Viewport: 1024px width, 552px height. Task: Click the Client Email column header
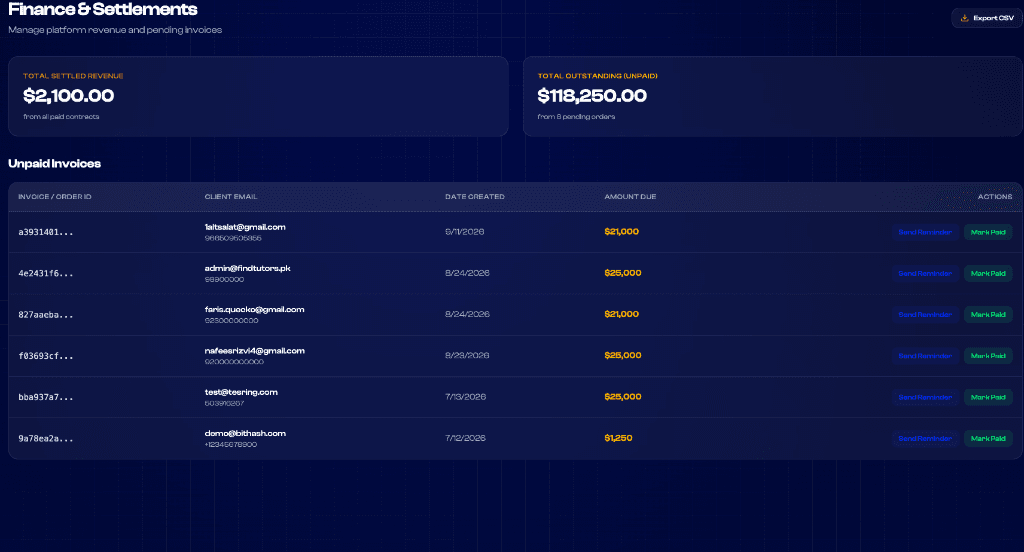[x=231, y=197]
